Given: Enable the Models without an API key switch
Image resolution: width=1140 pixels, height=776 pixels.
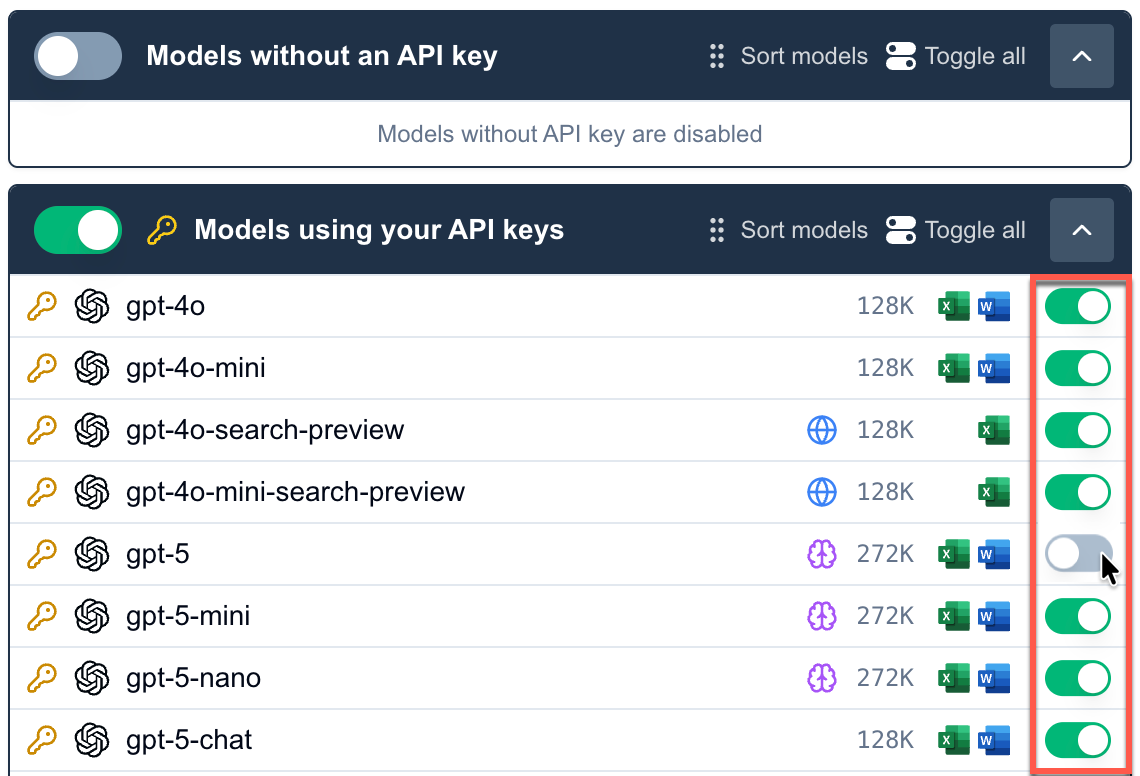Looking at the screenshot, I should (78, 56).
